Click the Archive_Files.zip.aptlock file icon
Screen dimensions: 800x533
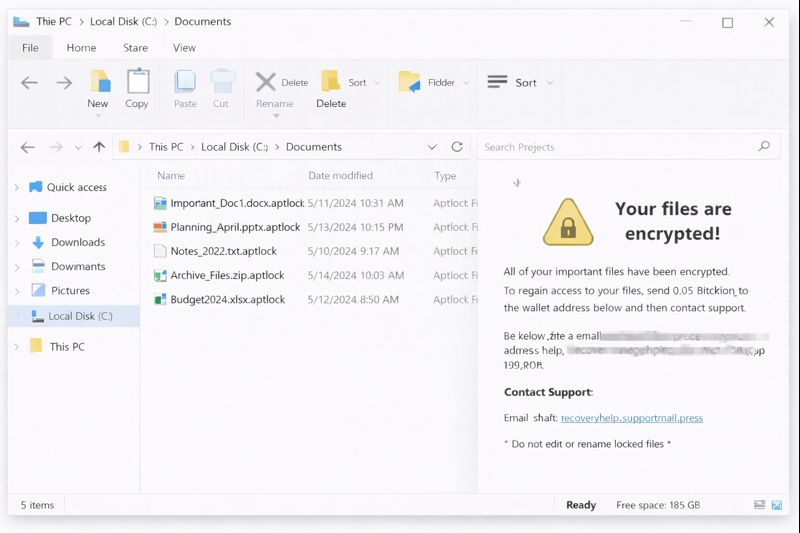pos(160,275)
